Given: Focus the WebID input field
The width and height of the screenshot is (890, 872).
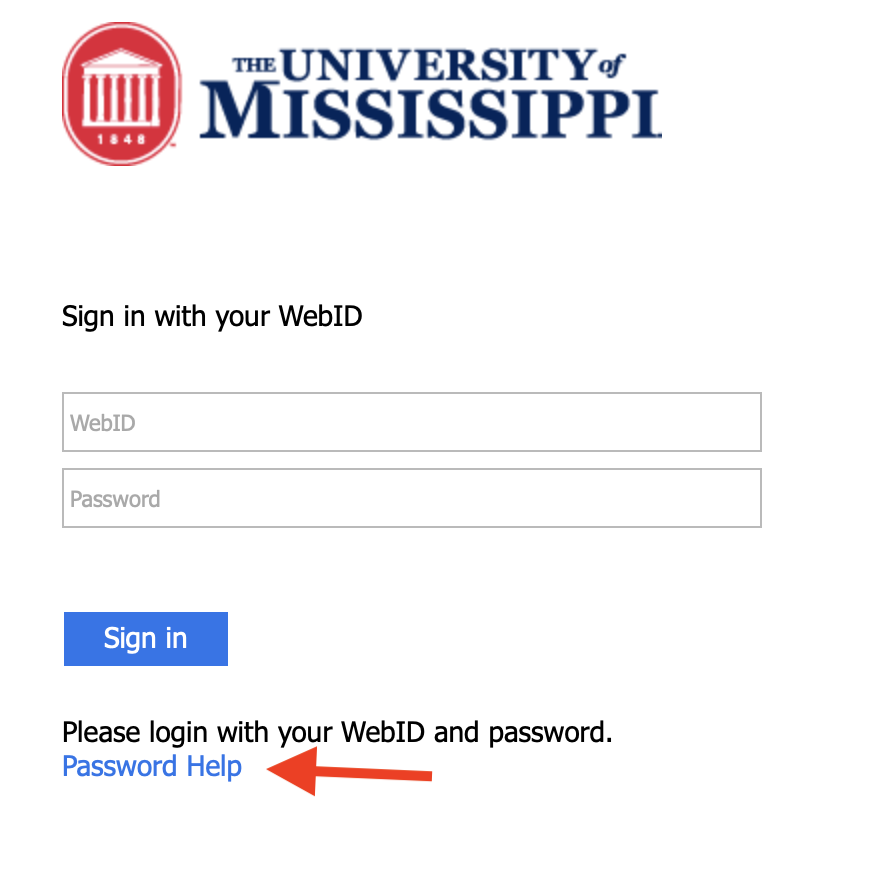Looking at the screenshot, I should [412, 422].
